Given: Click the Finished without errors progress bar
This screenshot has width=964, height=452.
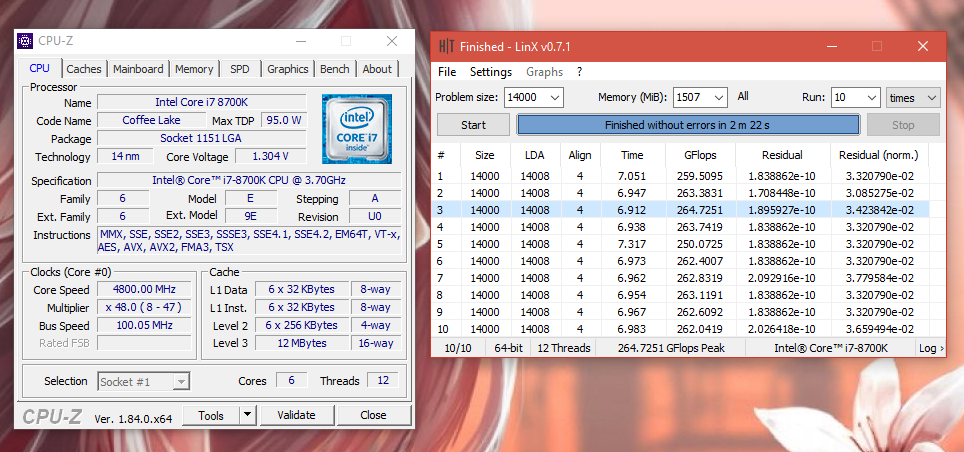Looking at the screenshot, I should coord(687,125).
